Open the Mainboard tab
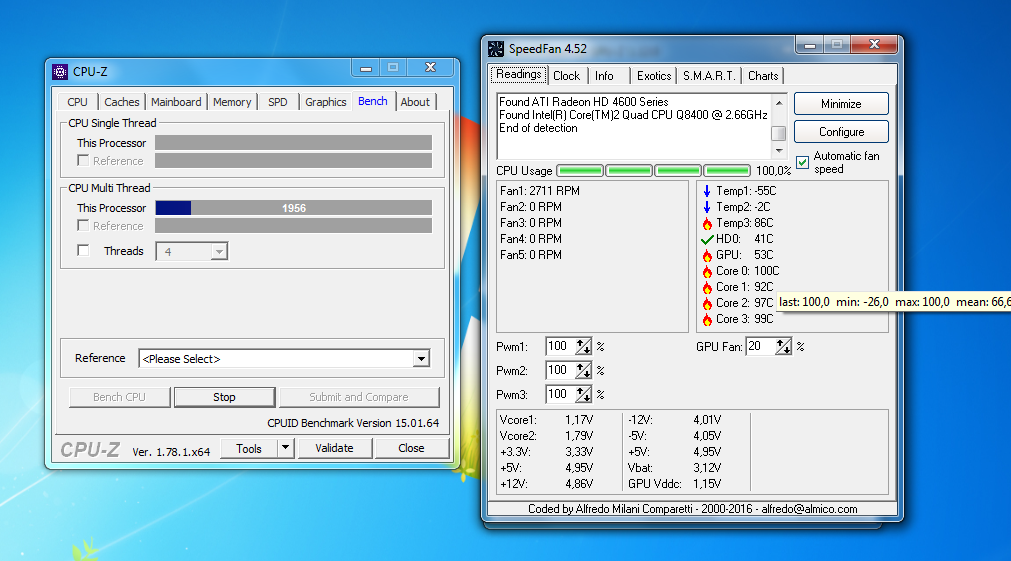This screenshot has width=1011, height=561. pos(176,102)
